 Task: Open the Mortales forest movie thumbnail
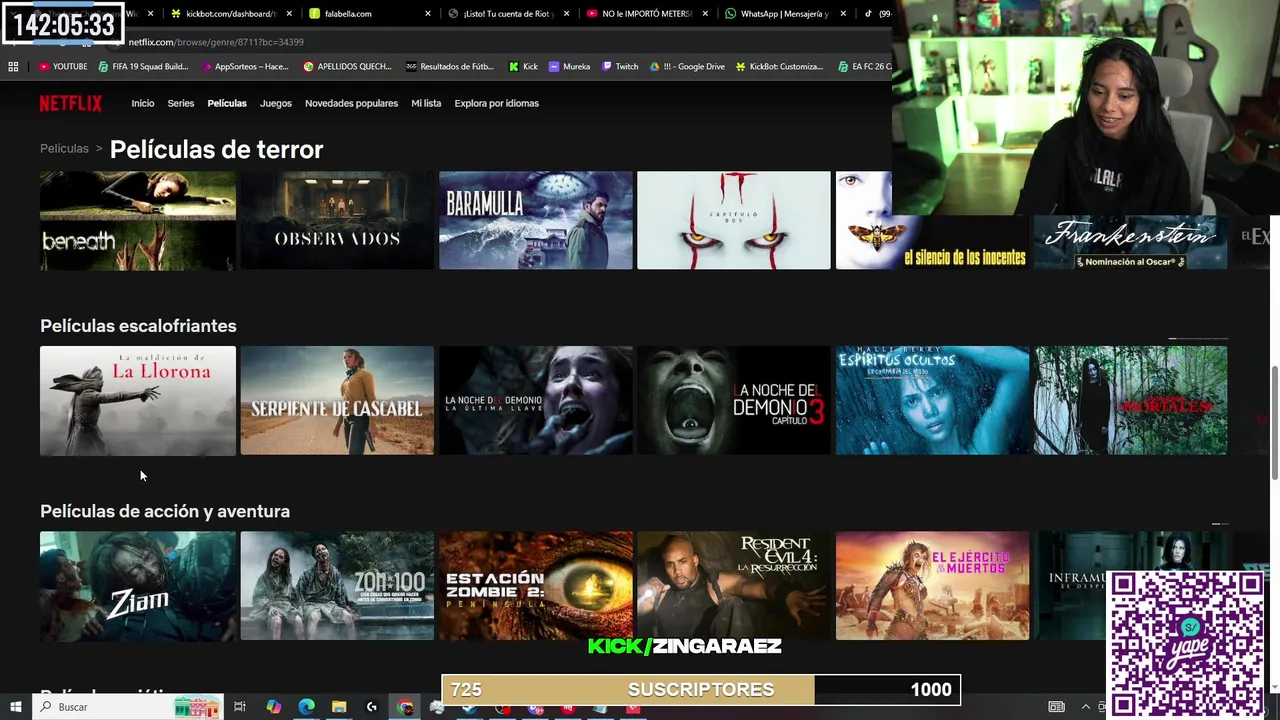click(1130, 400)
